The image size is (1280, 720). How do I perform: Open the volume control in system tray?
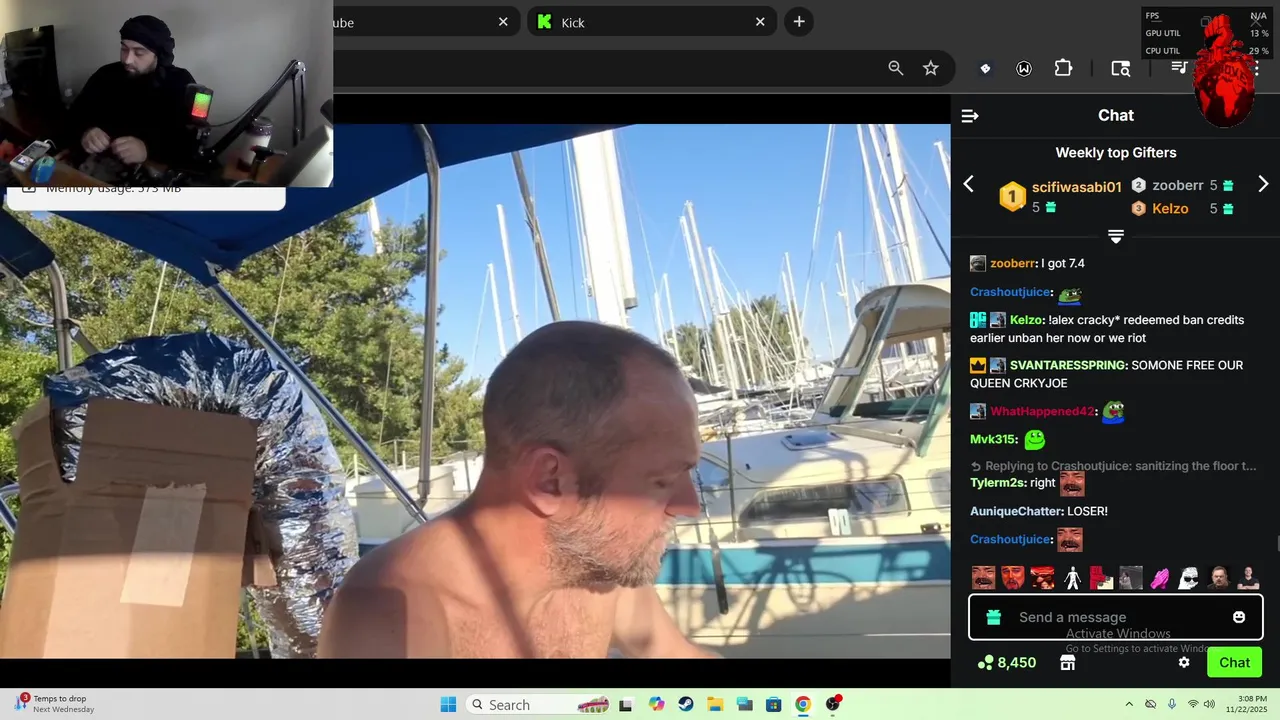click(1209, 704)
